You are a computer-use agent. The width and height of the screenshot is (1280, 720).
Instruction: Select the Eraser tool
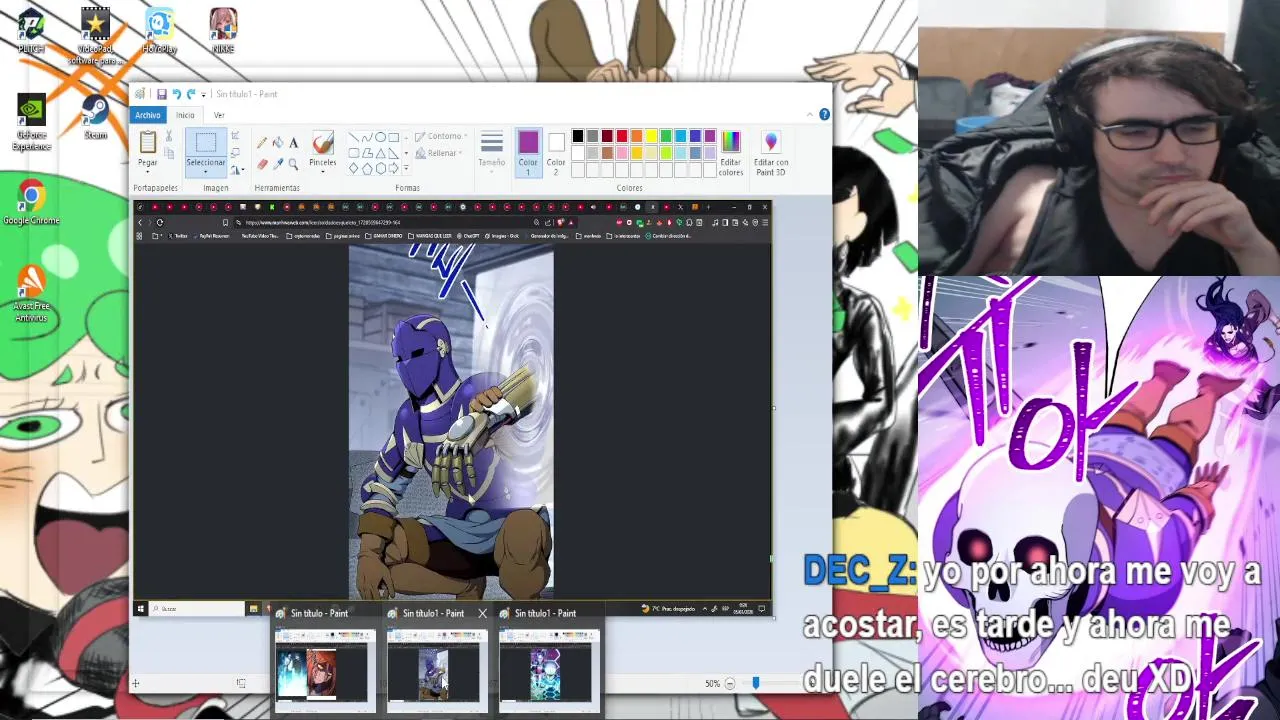262,163
